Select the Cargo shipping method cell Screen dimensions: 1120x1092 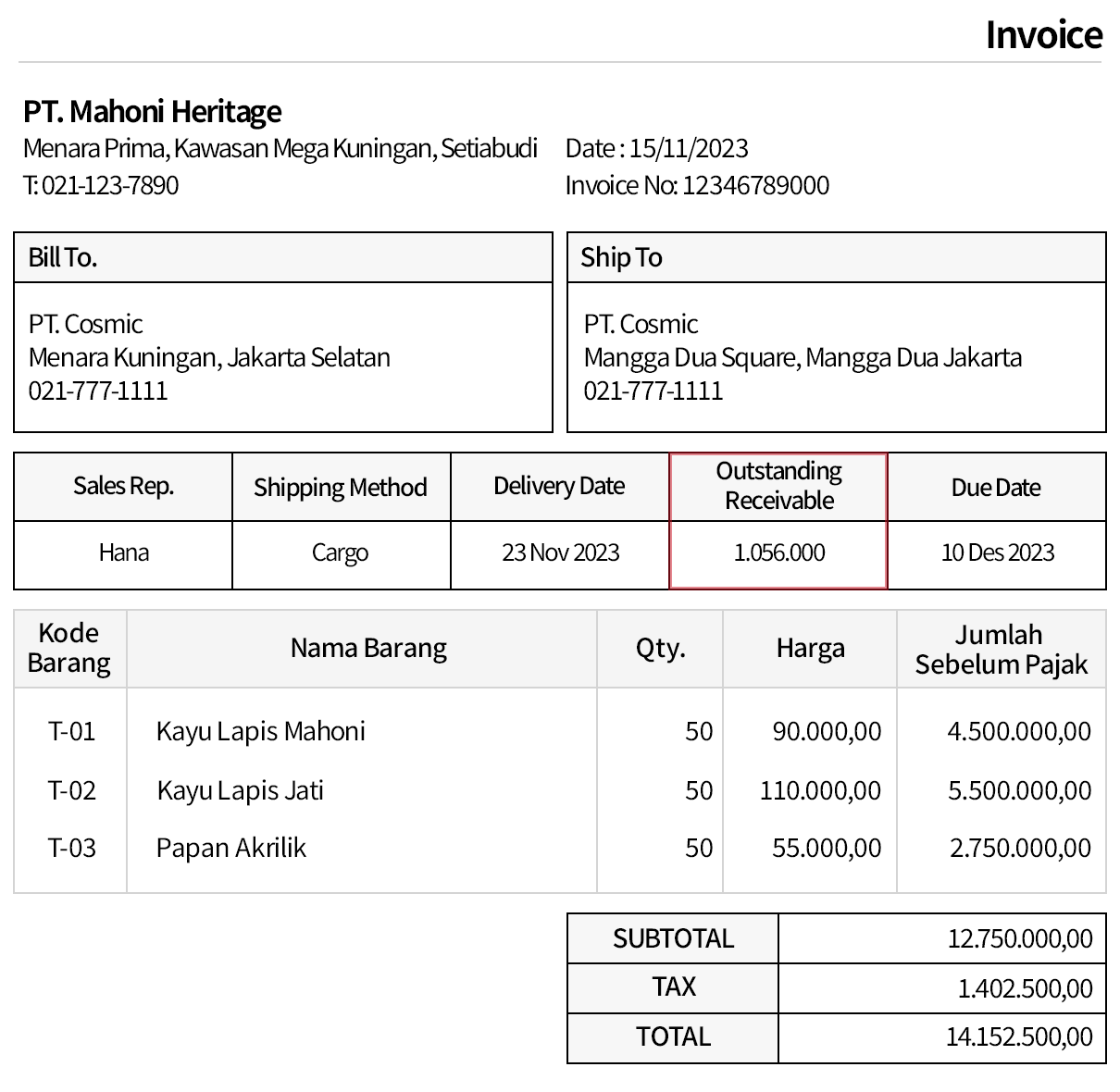pyautogui.click(x=340, y=552)
